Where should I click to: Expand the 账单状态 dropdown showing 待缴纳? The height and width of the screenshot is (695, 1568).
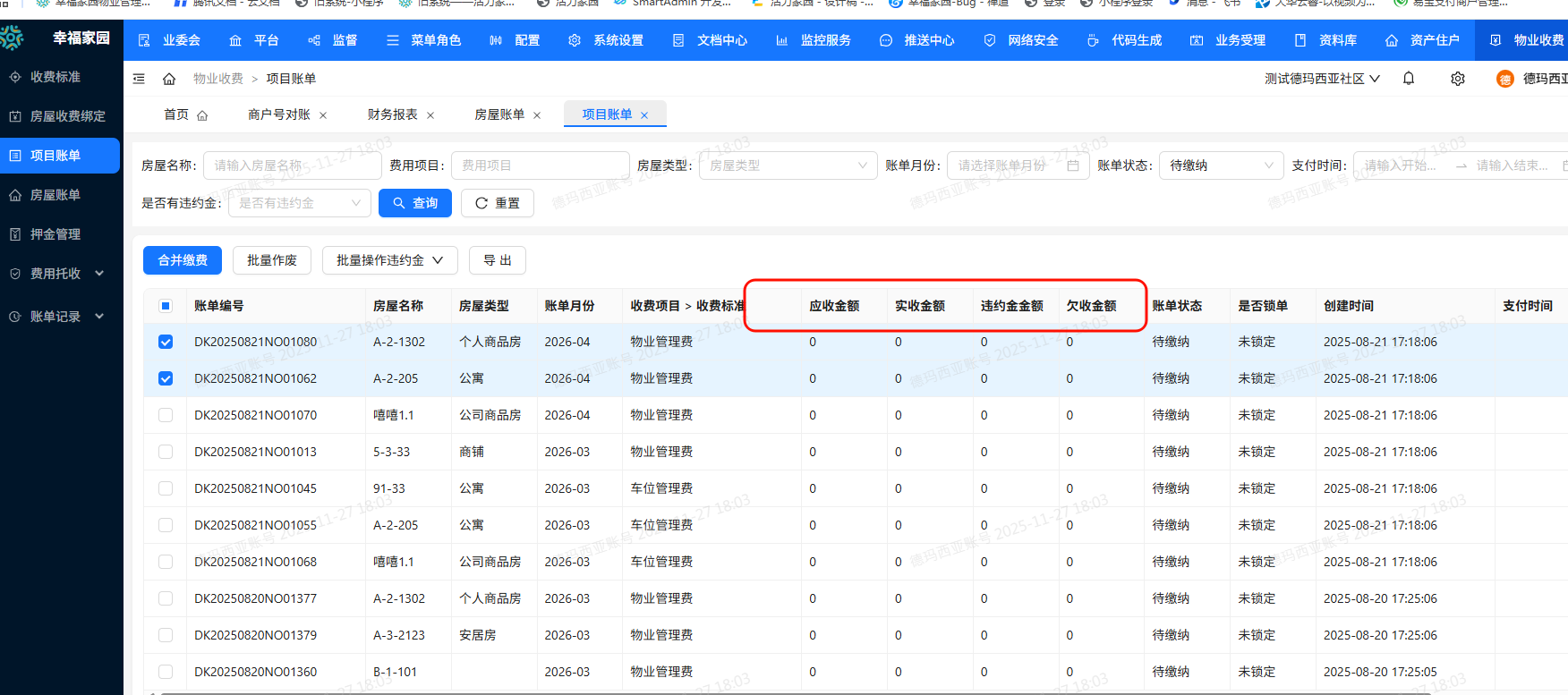pos(1221,165)
